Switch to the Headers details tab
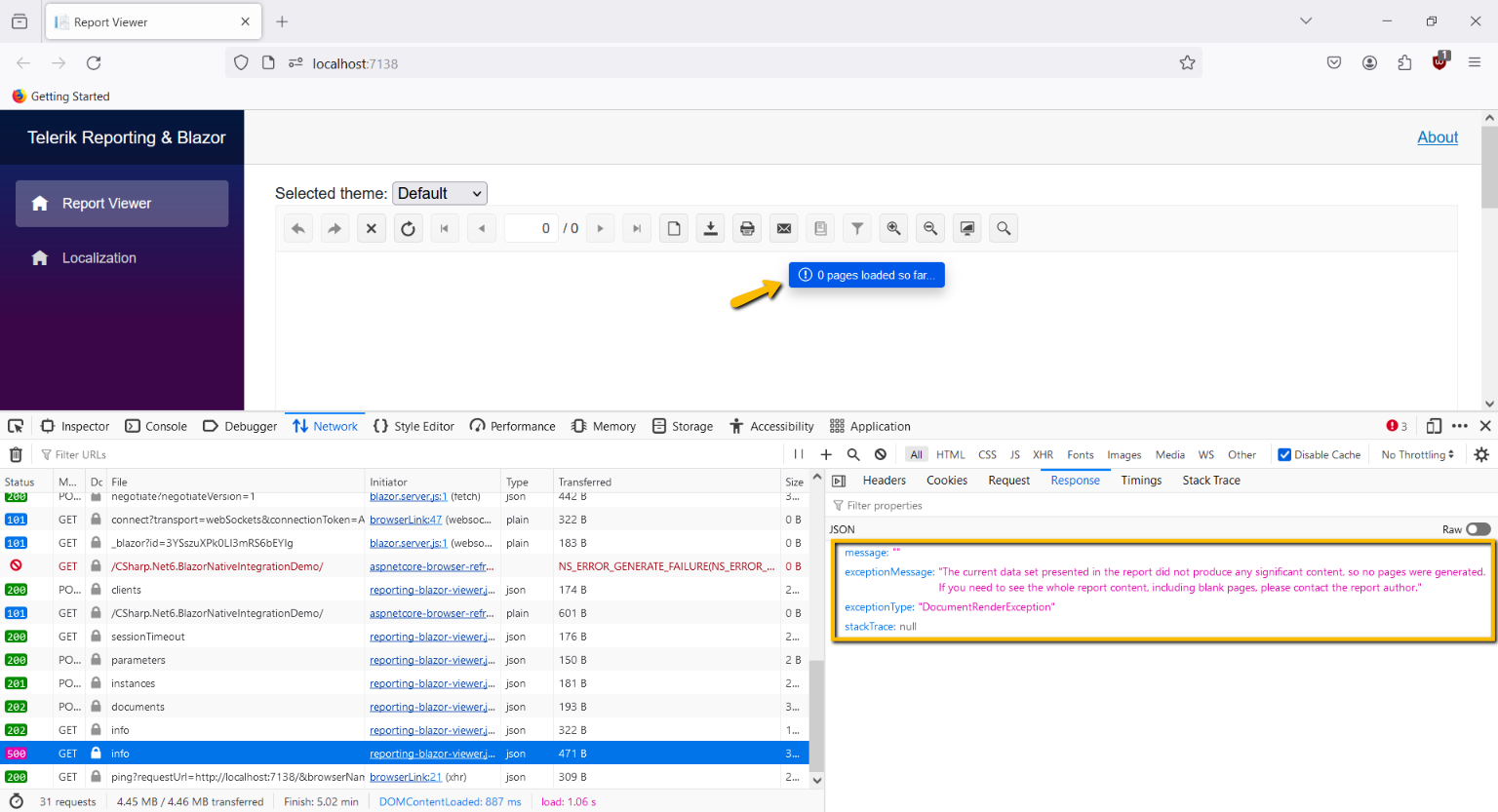 884,481
